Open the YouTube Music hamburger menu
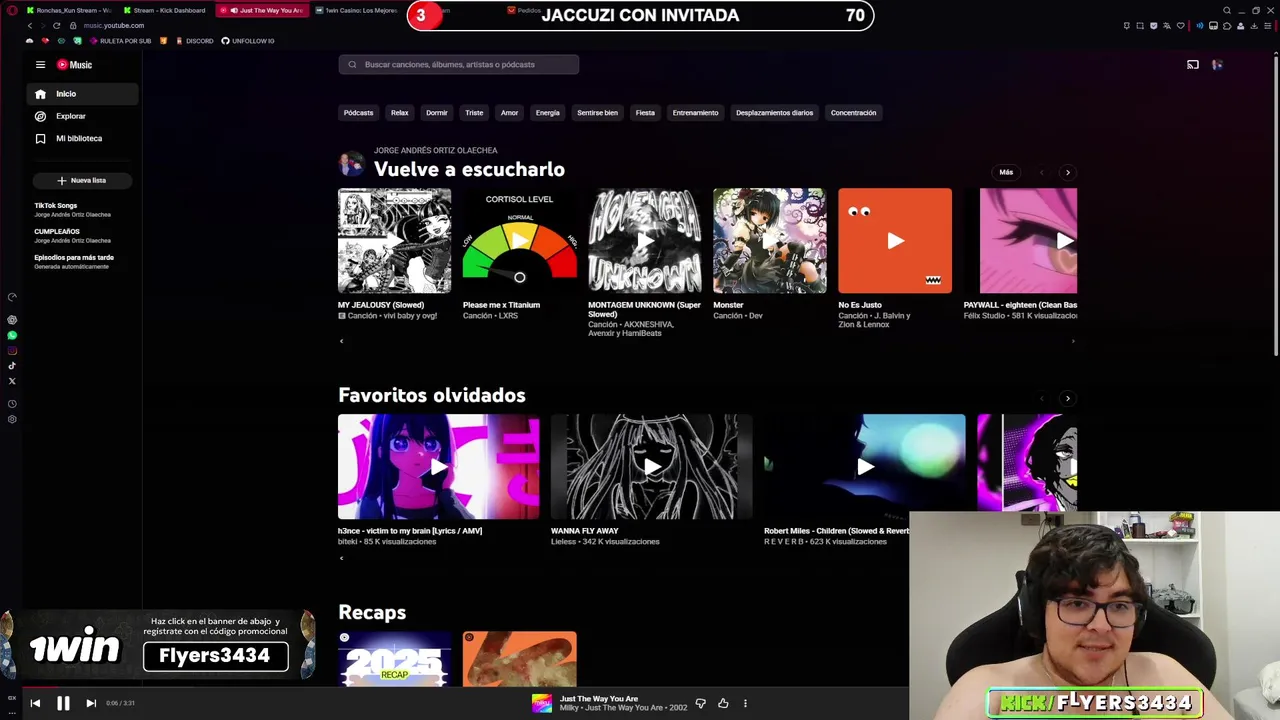The width and height of the screenshot is (1280, 720). click(x=40, y=65)
